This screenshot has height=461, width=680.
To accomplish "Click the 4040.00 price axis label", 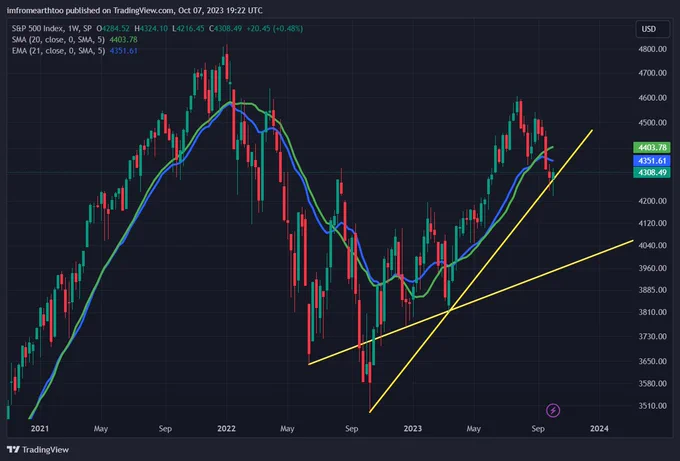I will 652,245.
